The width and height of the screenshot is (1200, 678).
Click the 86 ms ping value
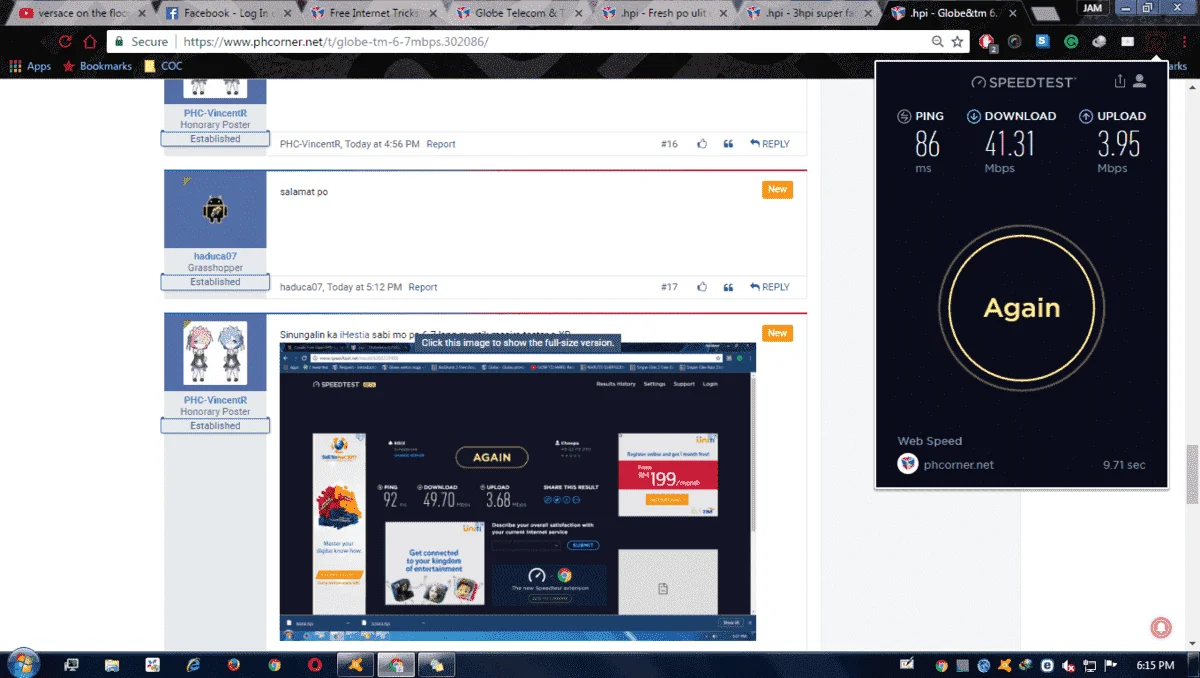pyautogui.click(x=927, y=145)
